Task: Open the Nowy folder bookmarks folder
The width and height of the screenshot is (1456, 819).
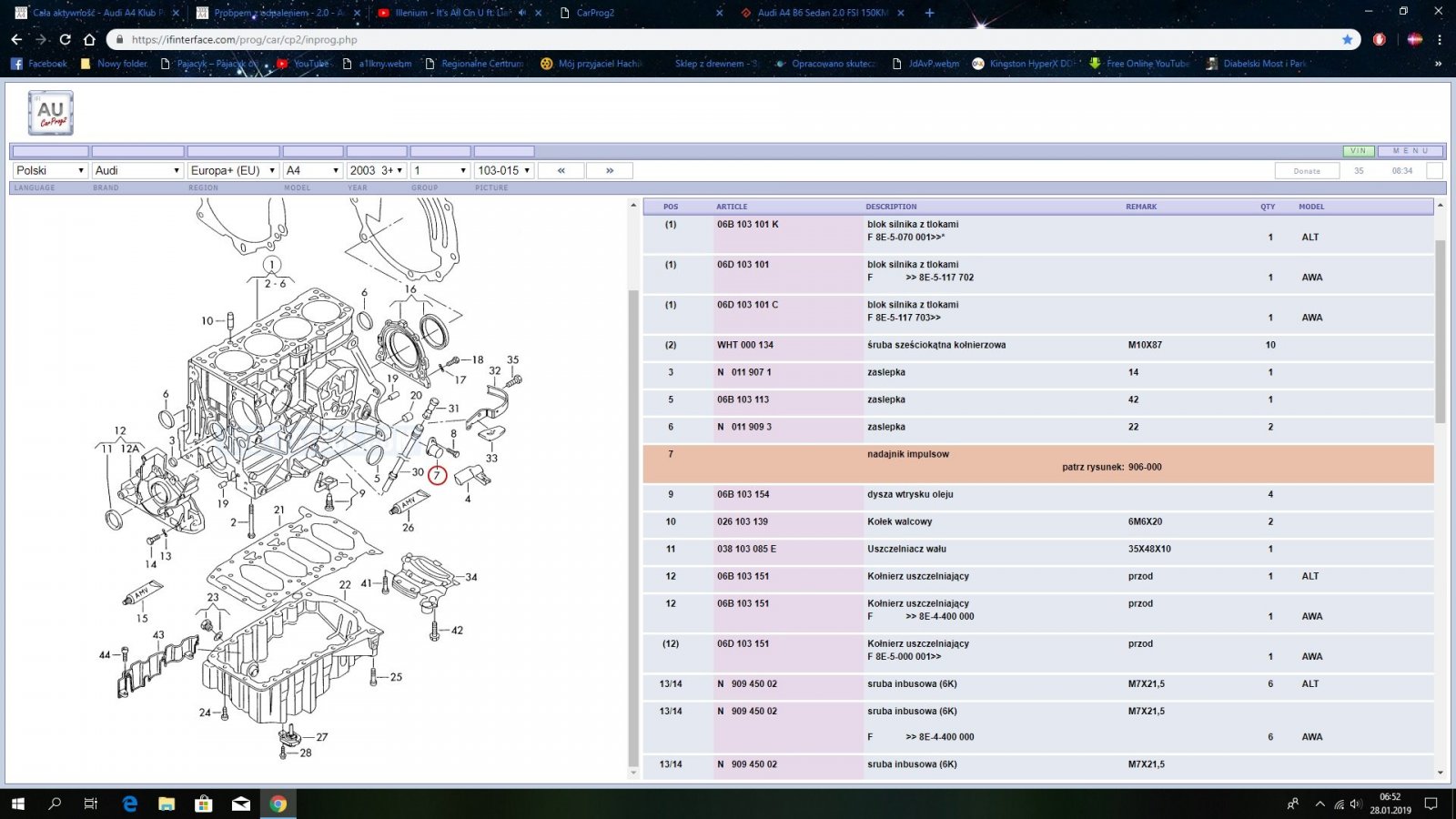Action: coord(114,64)
